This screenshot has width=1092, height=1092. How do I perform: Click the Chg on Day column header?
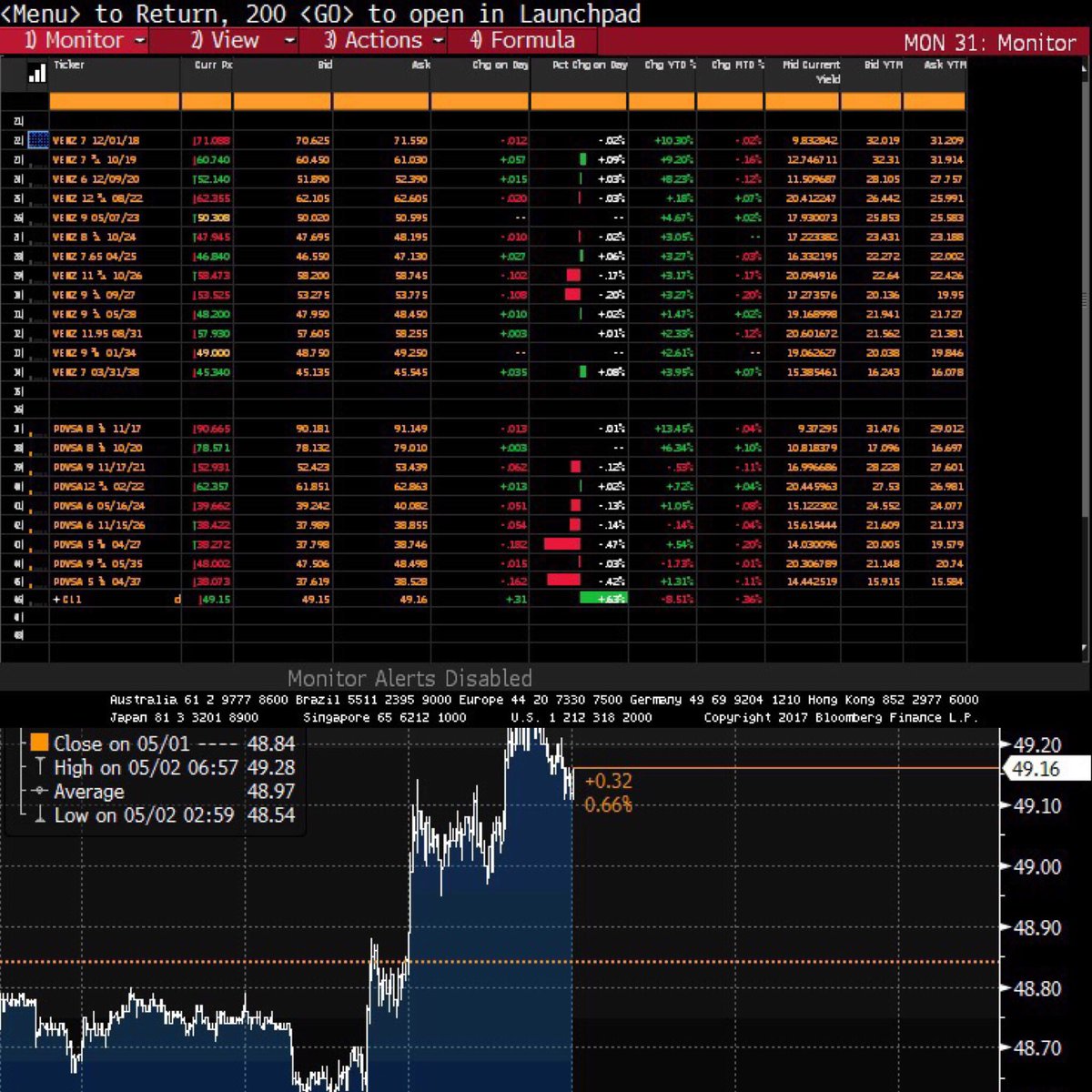pyautogui.click(x=500, y=66)
